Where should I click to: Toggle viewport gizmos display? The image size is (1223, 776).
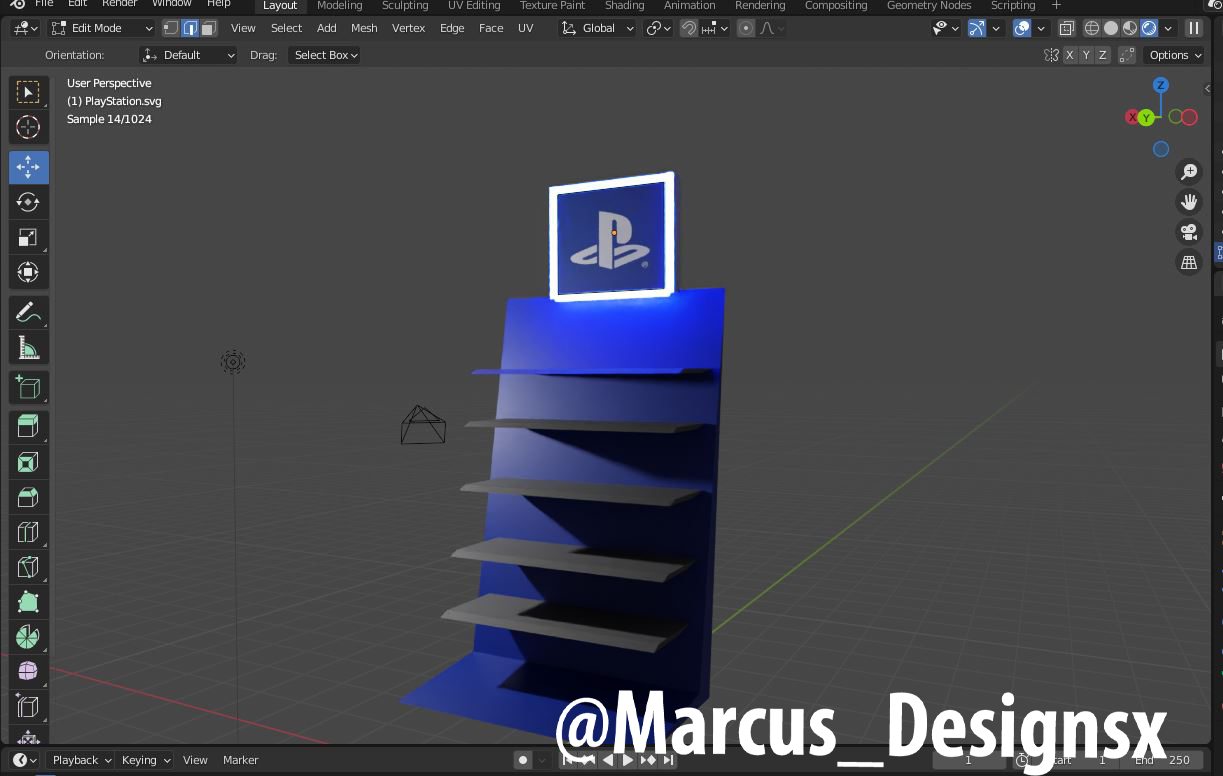pos(979,28)
